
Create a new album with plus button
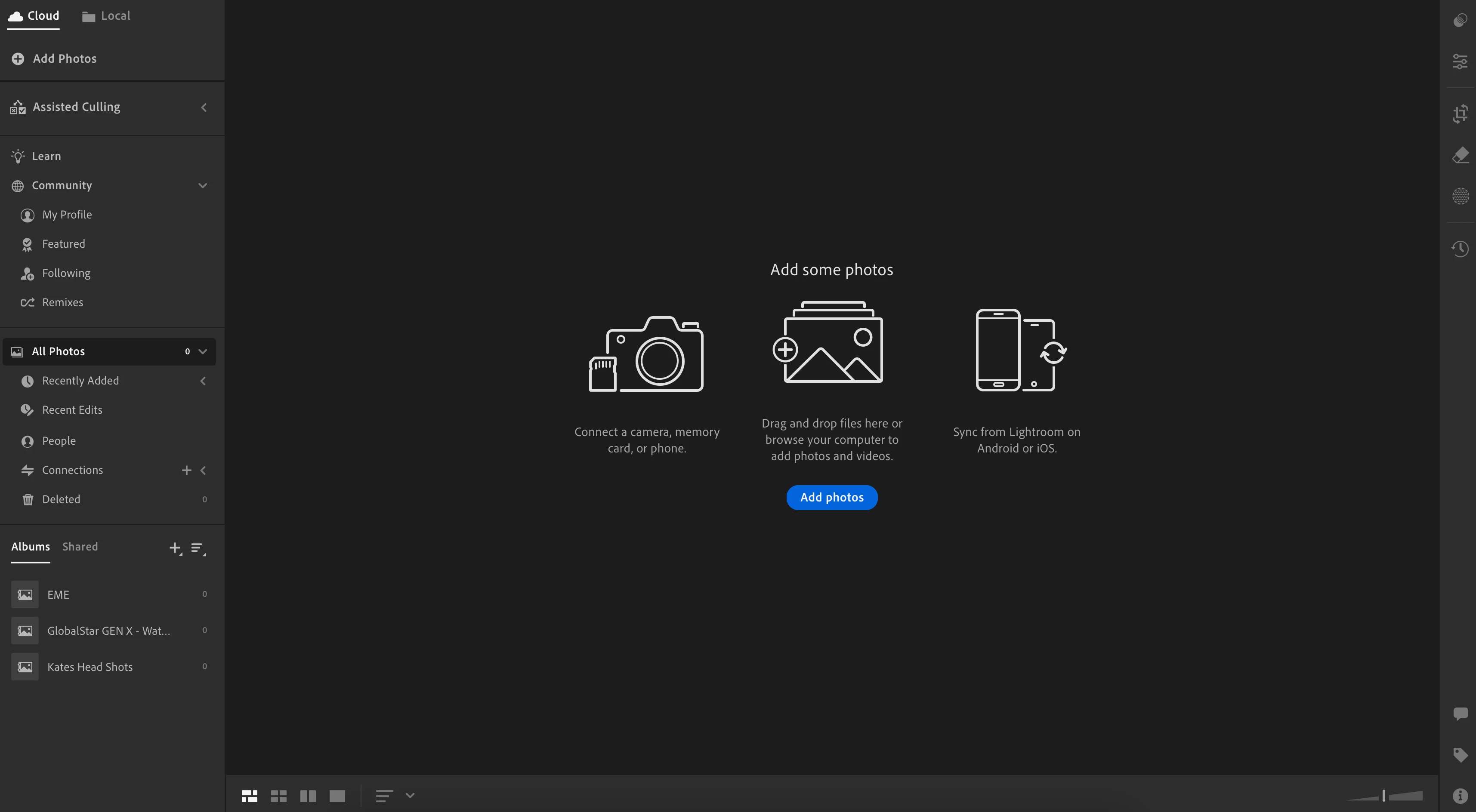click(x=176, y=548)
